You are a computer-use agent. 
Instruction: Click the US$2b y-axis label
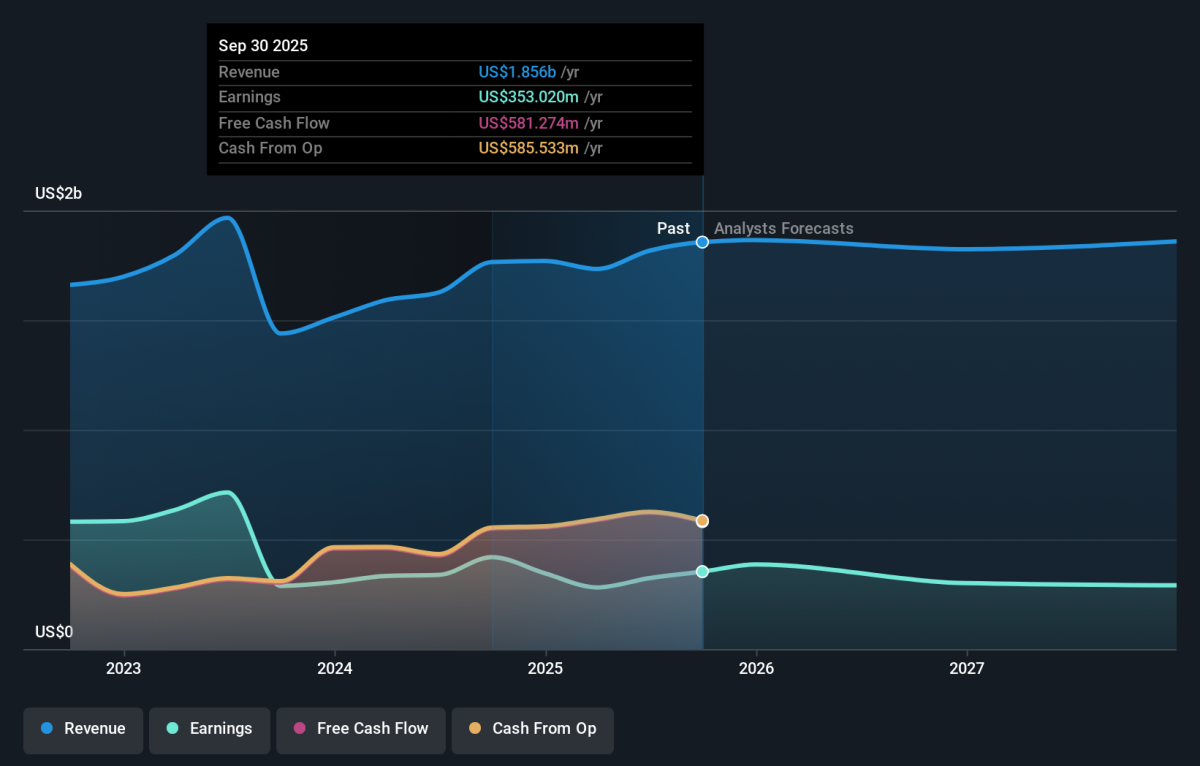pos(58,193)
